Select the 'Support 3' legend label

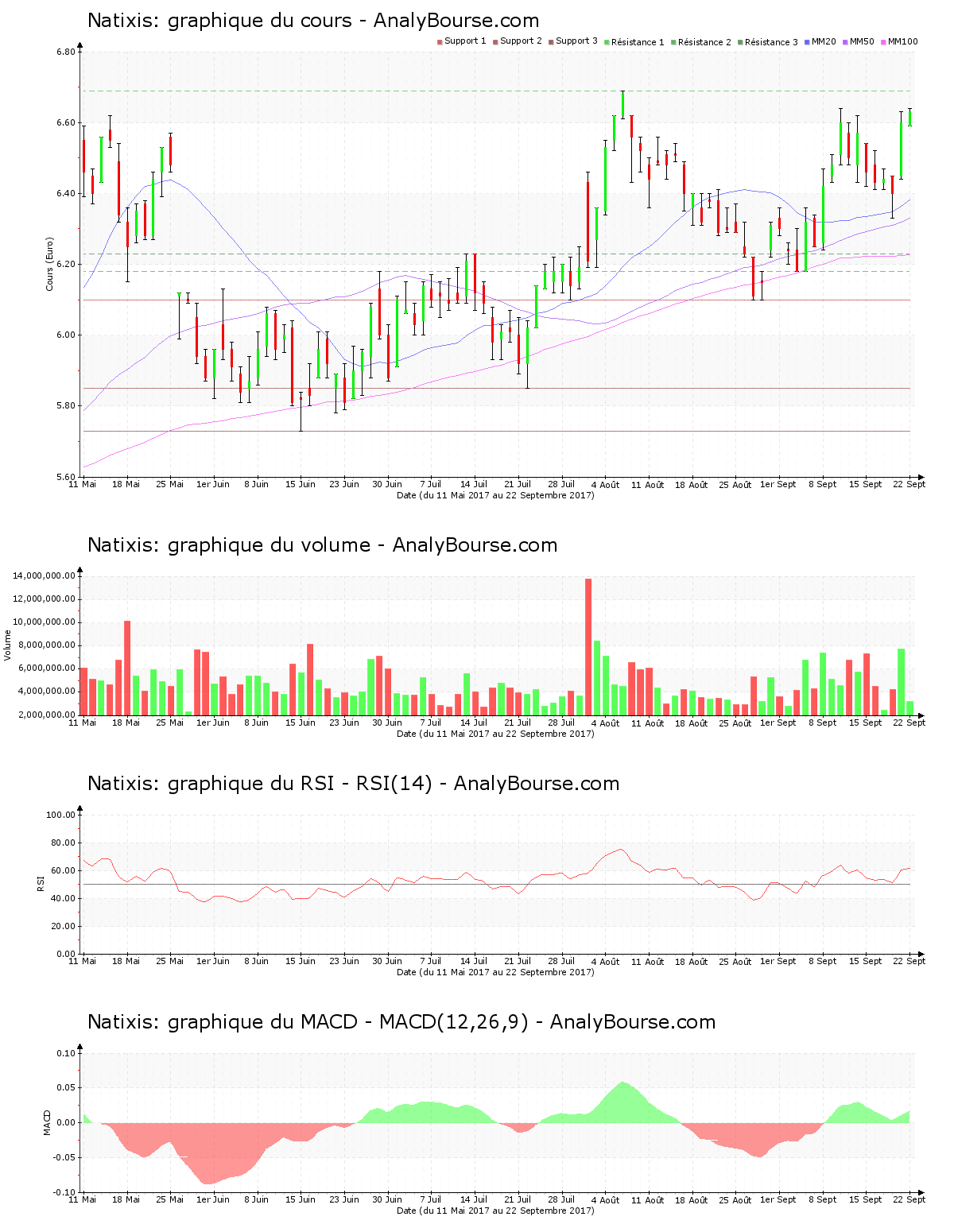click(576, 41)
